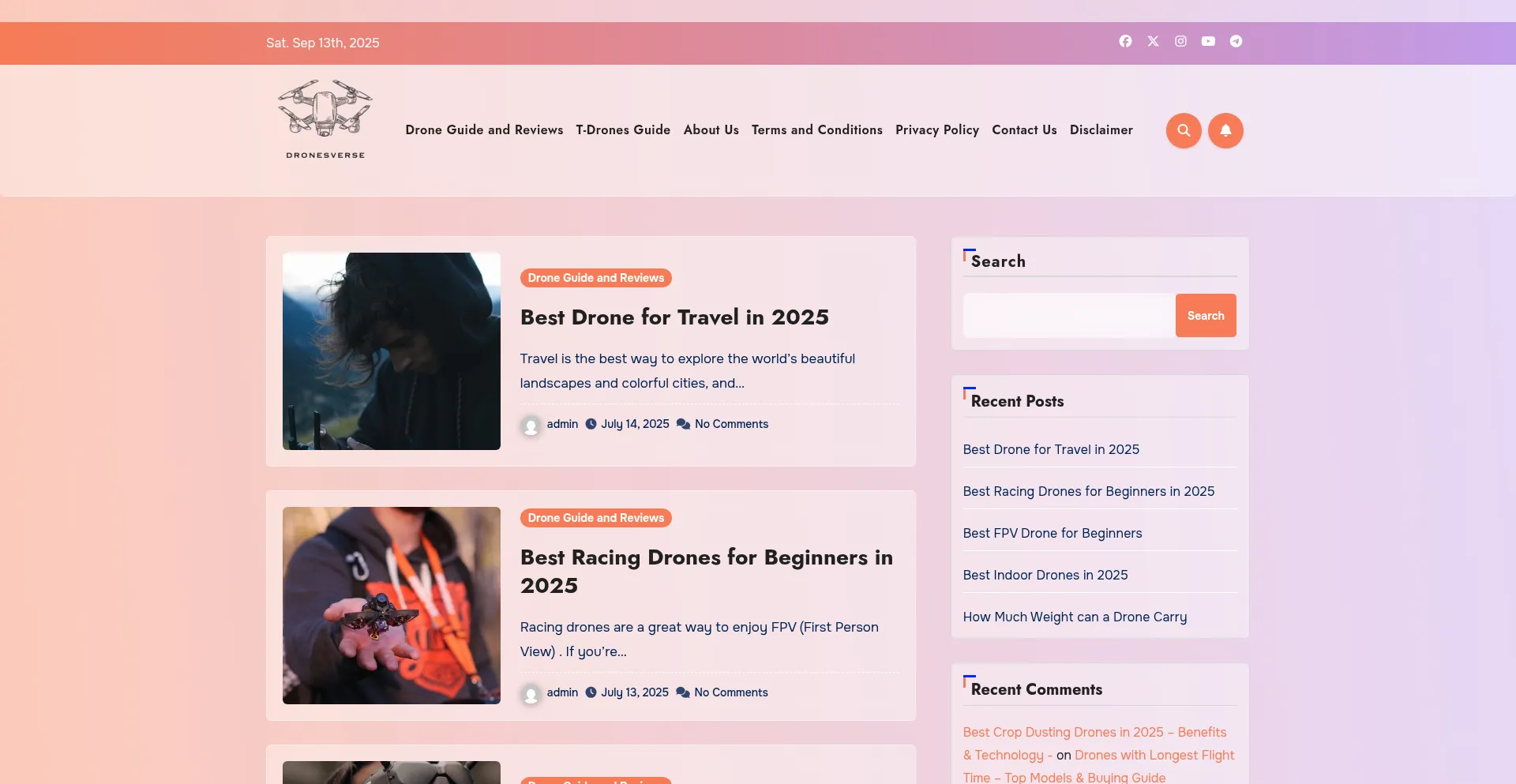
Task: Open the Disclaimer menu item
Action: click(x=1101, y=129)
